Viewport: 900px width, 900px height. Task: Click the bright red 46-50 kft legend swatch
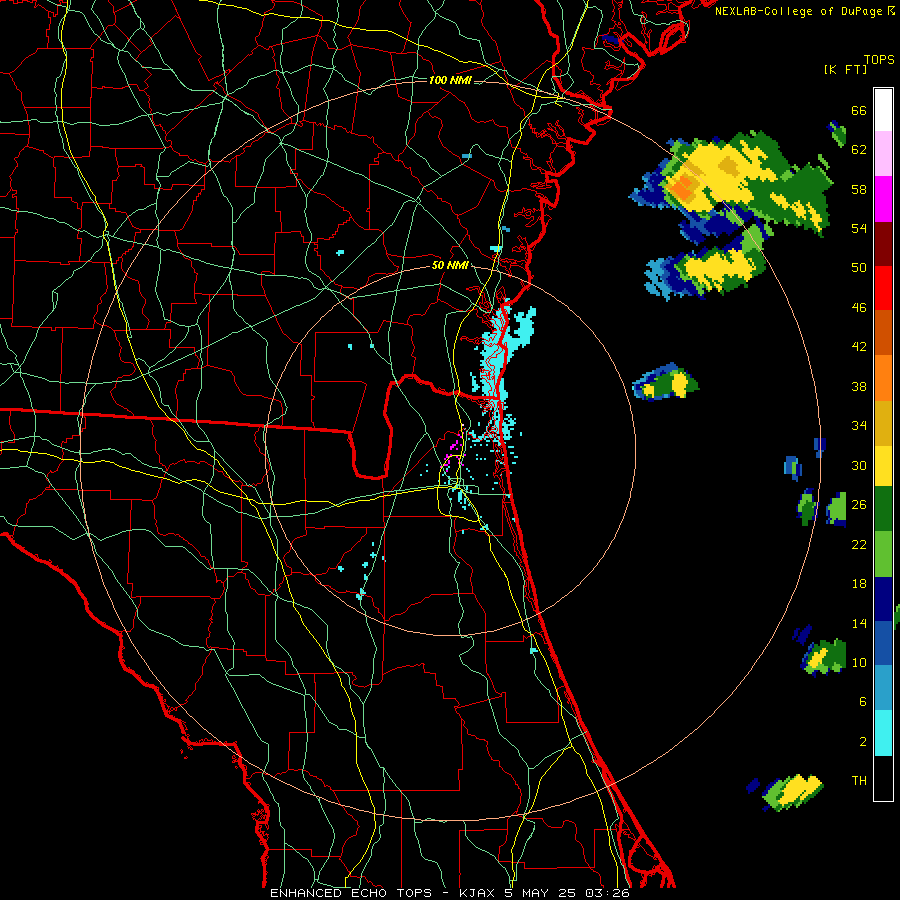pyautogui.click(x=883, y=288)
